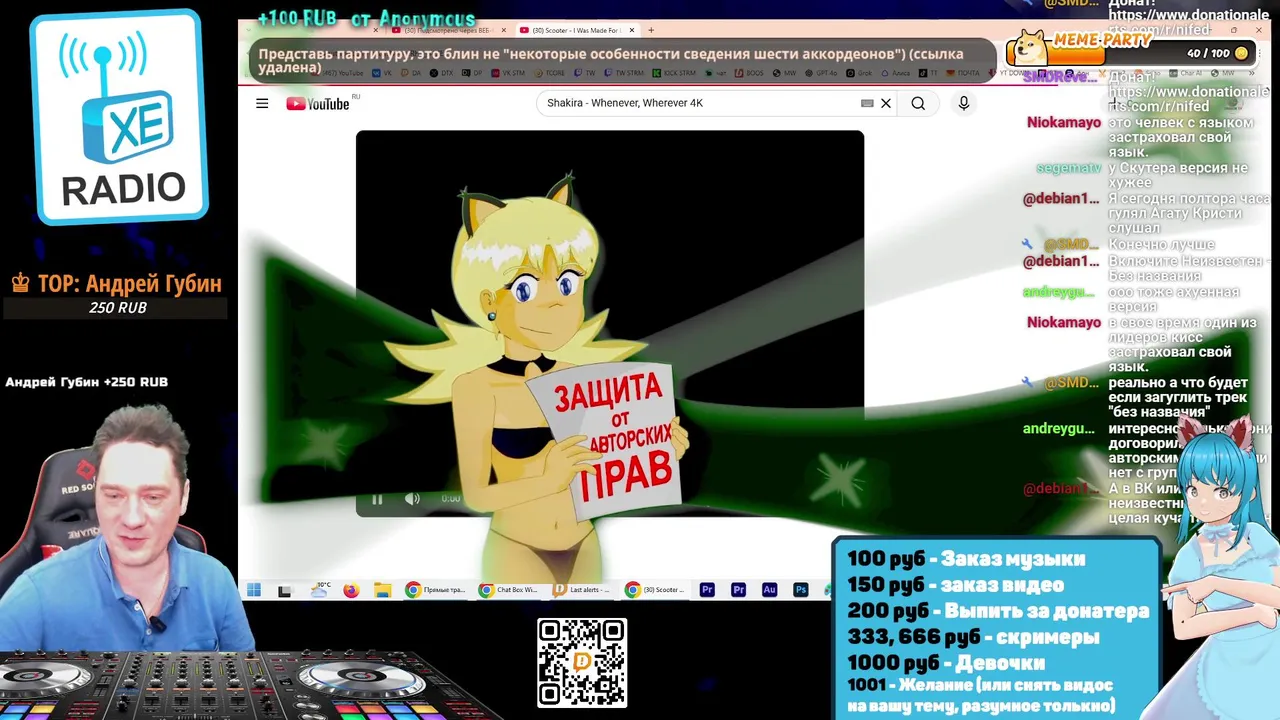This screenshot has width=1280, height=720.
Task: Start voice search with the microphone icon
Action: click(964, 103)
